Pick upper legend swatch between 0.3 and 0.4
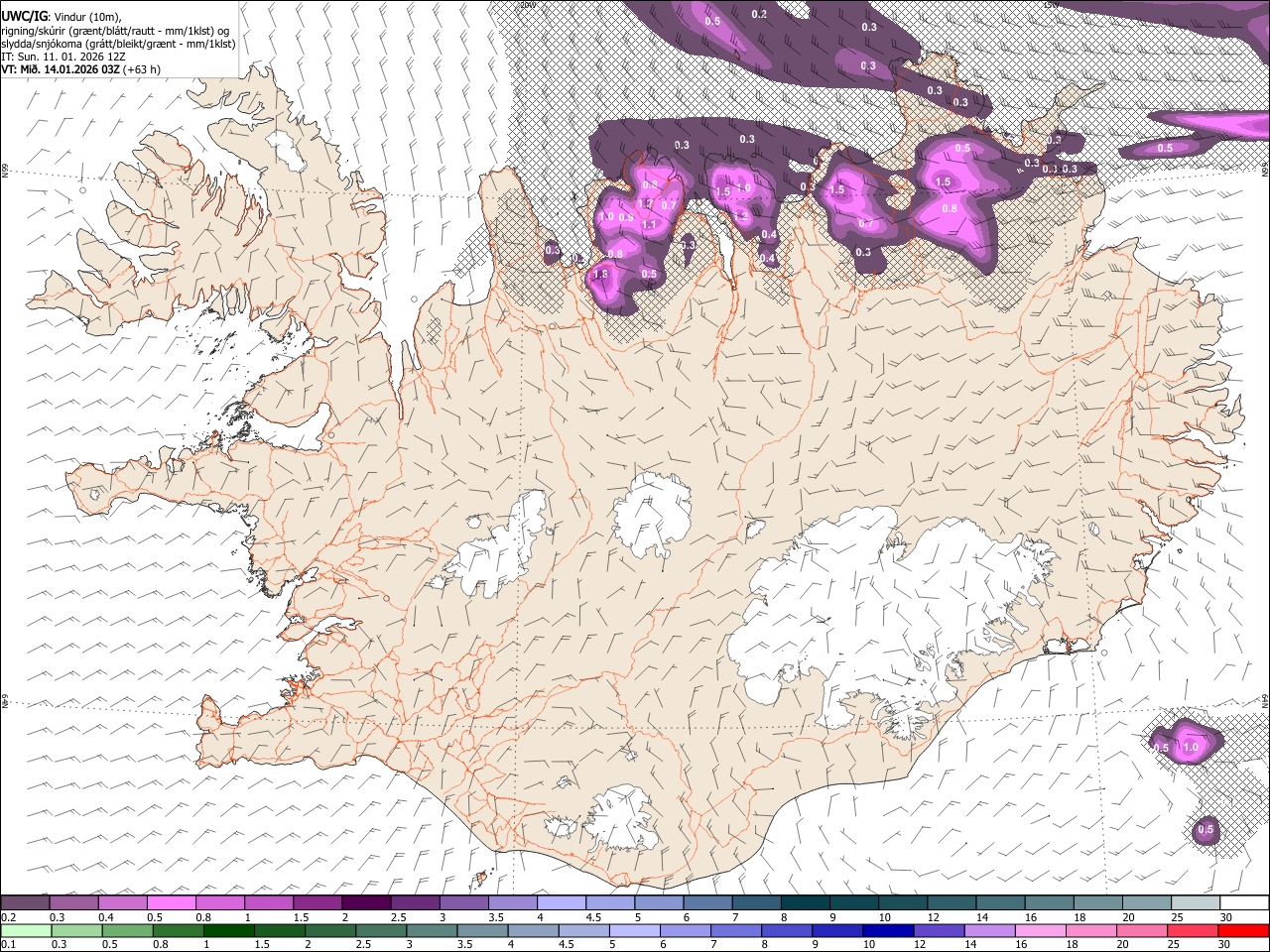This screenshot has width=1270, height=952. click(73, 902)
